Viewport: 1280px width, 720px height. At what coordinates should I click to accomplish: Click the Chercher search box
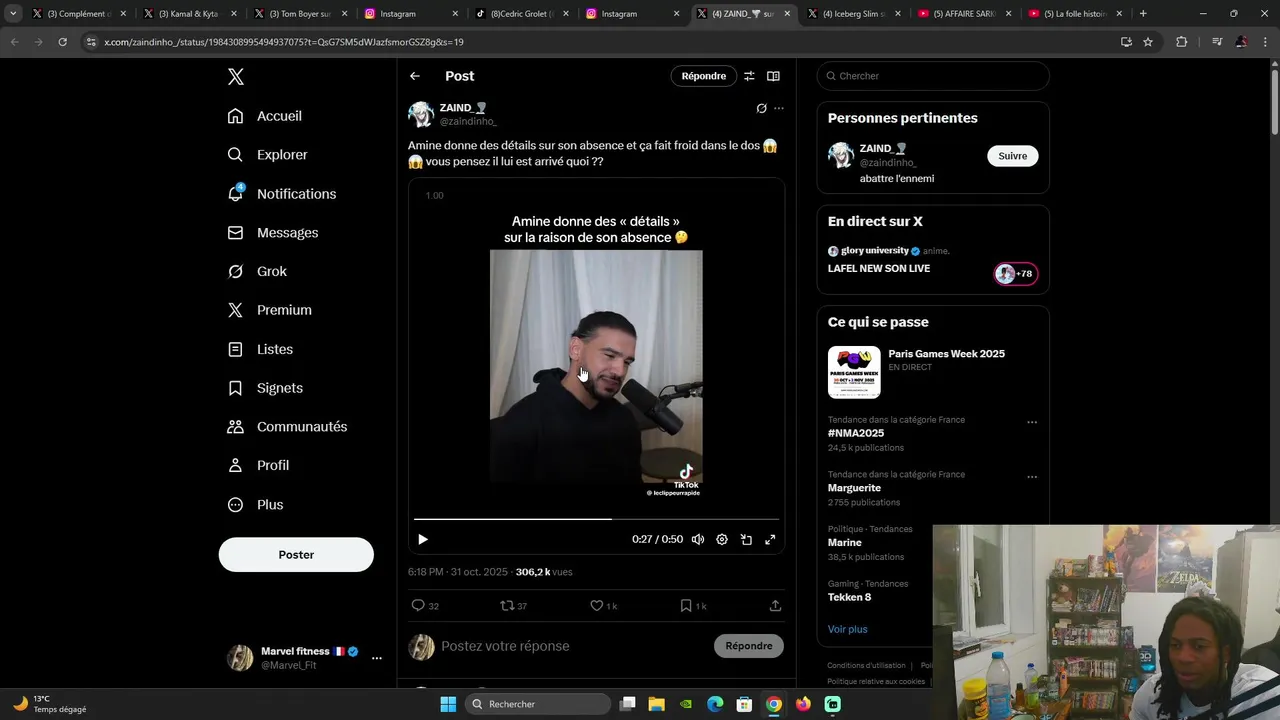[x=933, y=76]
